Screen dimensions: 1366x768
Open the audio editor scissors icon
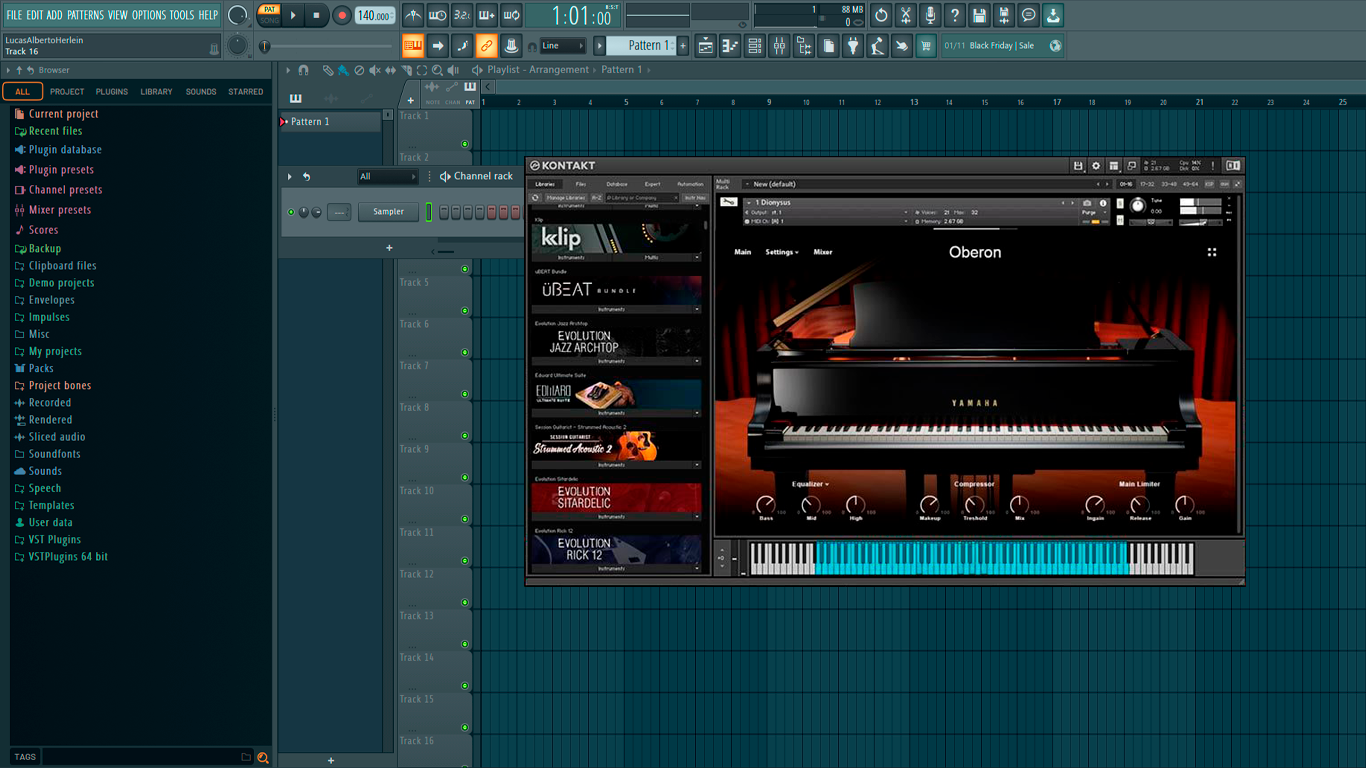[x=906, y=15]
